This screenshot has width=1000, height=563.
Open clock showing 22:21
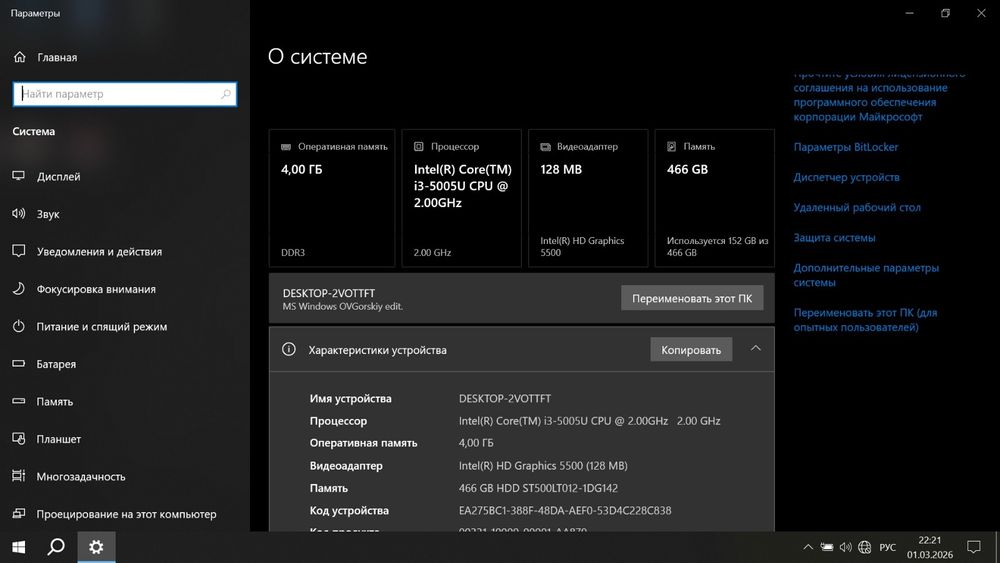coord(930,547)
